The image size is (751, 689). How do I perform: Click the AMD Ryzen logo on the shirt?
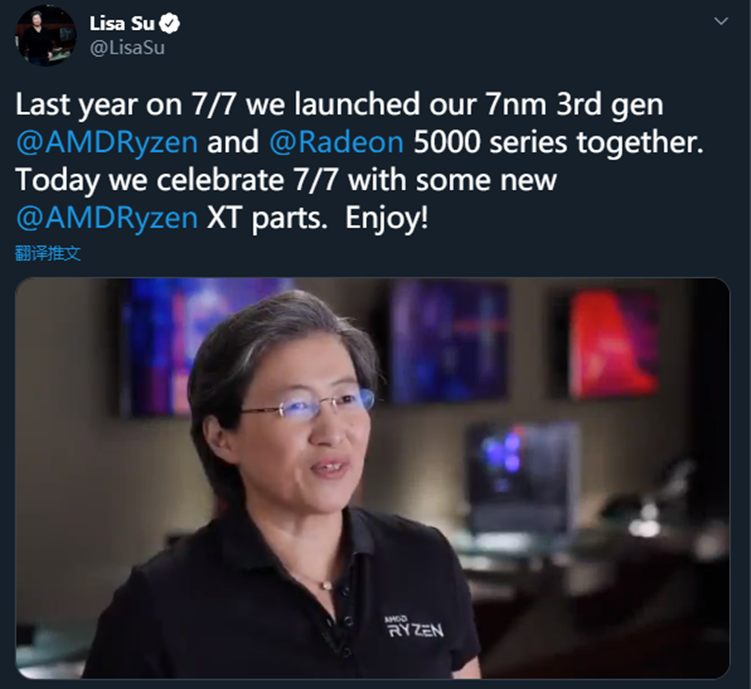click(x=415, y=627)
